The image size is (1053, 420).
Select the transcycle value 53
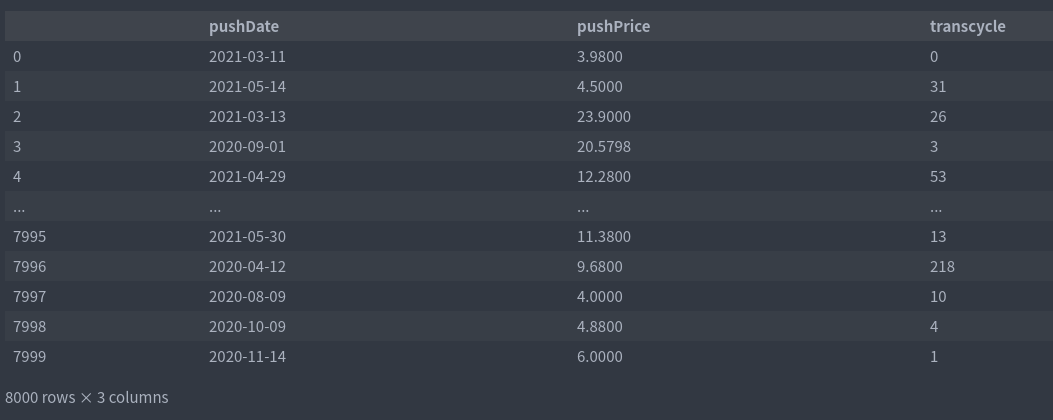point(938,177)
